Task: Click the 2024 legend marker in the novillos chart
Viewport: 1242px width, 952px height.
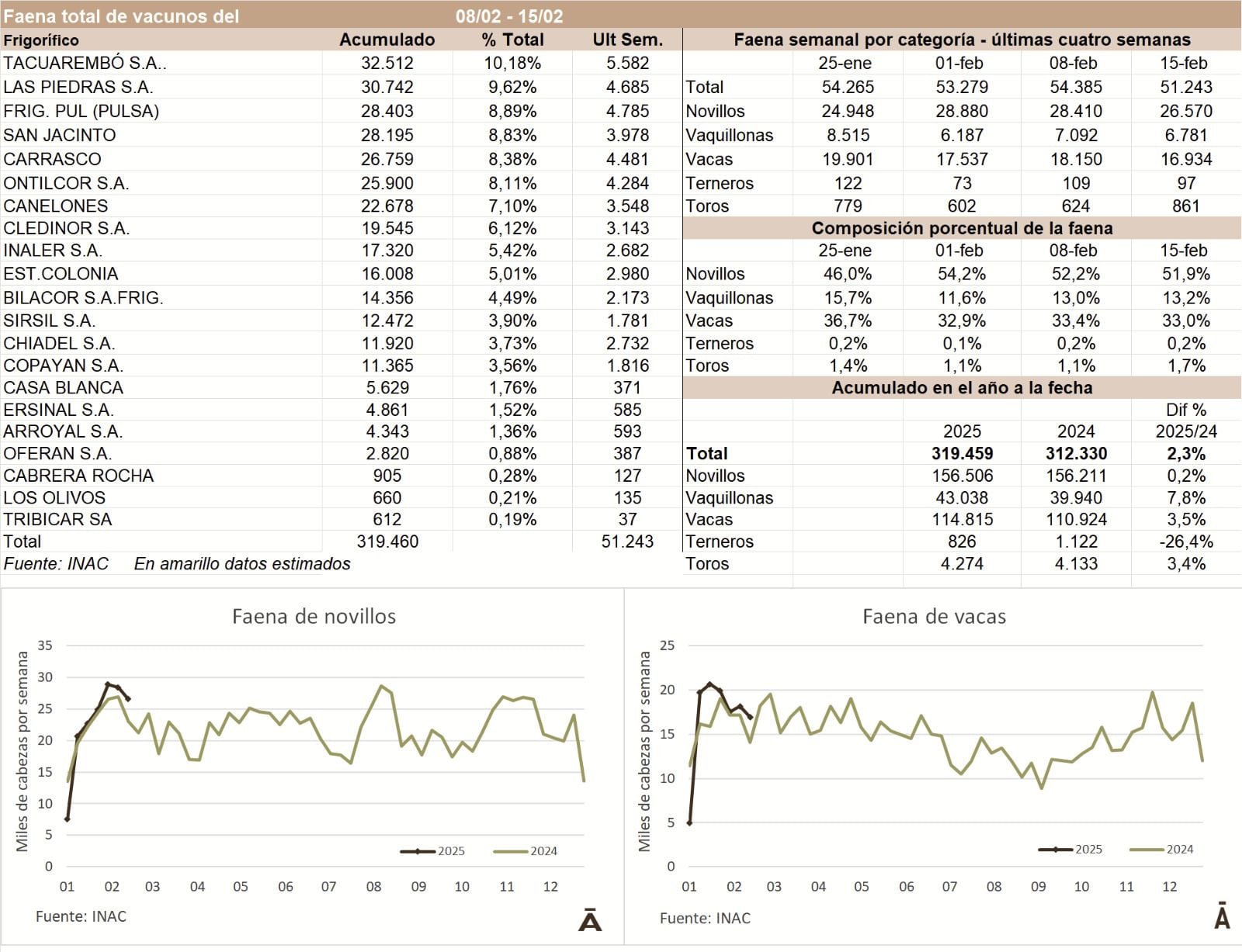Action: pos(511,851)
